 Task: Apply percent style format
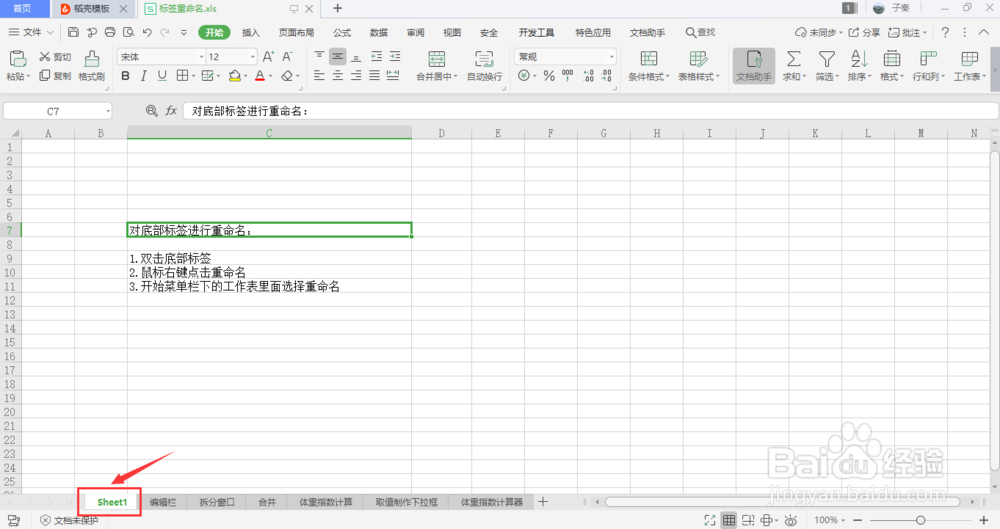(549, 76)
